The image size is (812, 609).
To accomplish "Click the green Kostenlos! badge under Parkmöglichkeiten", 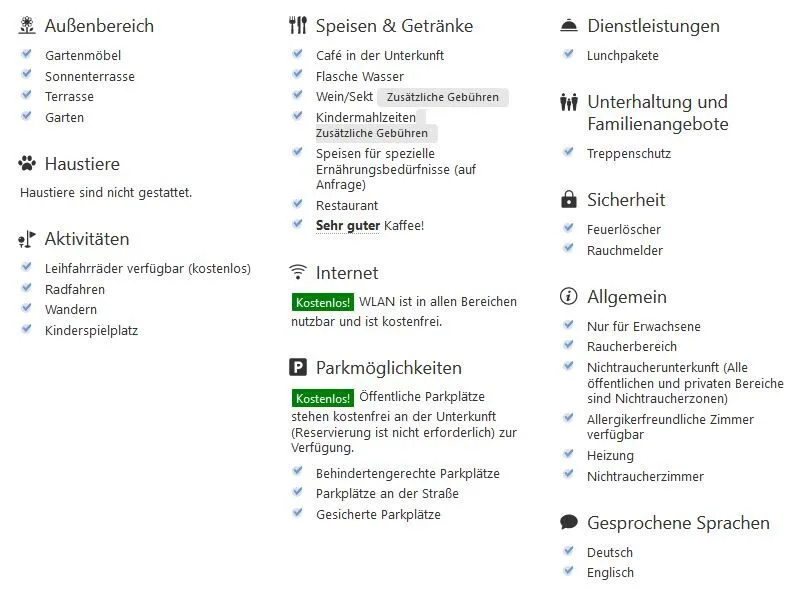I will coord(323,398).
